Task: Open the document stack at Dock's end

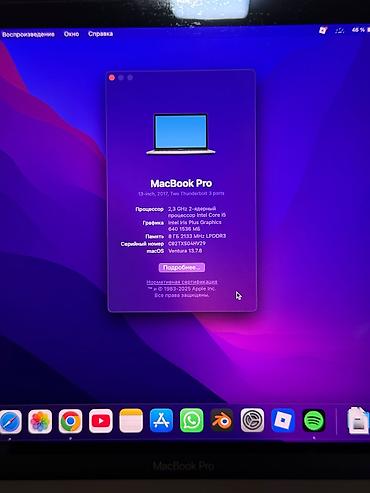Action: [x=359, y=420]
